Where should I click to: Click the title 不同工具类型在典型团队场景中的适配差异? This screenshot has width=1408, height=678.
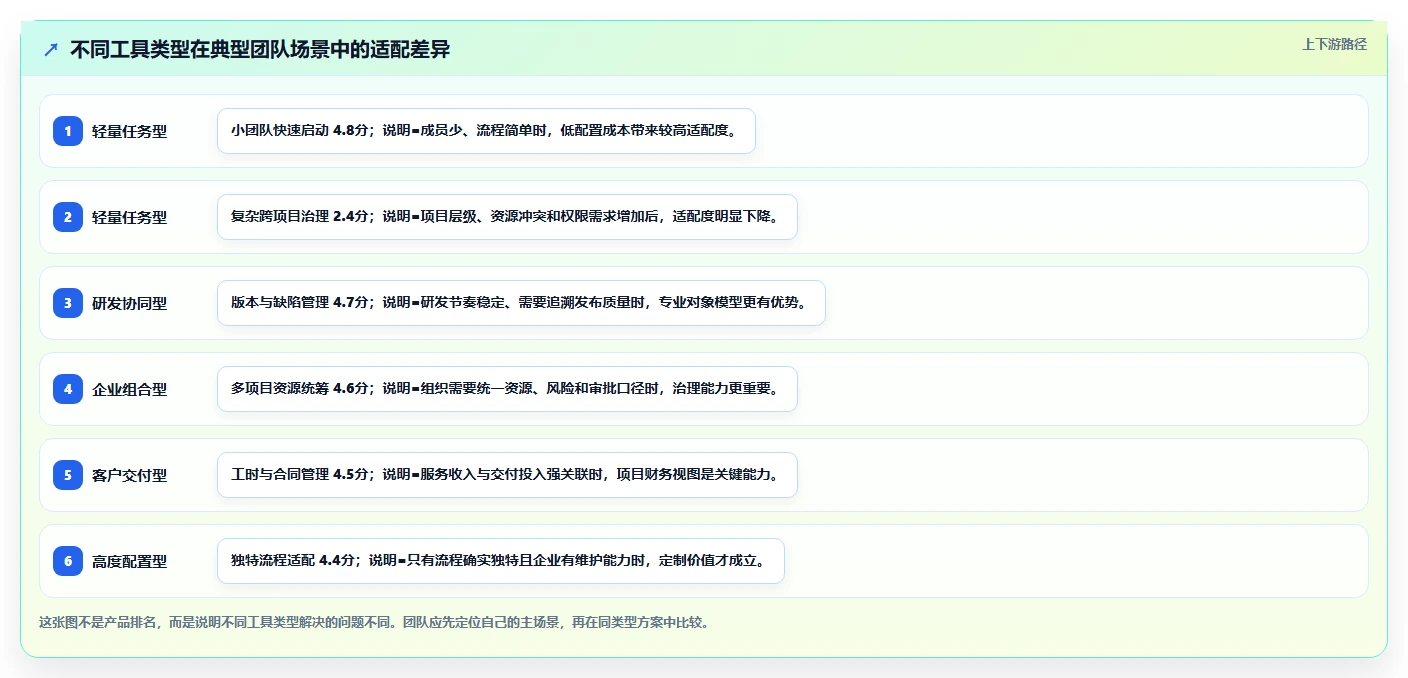pos(260,50)
